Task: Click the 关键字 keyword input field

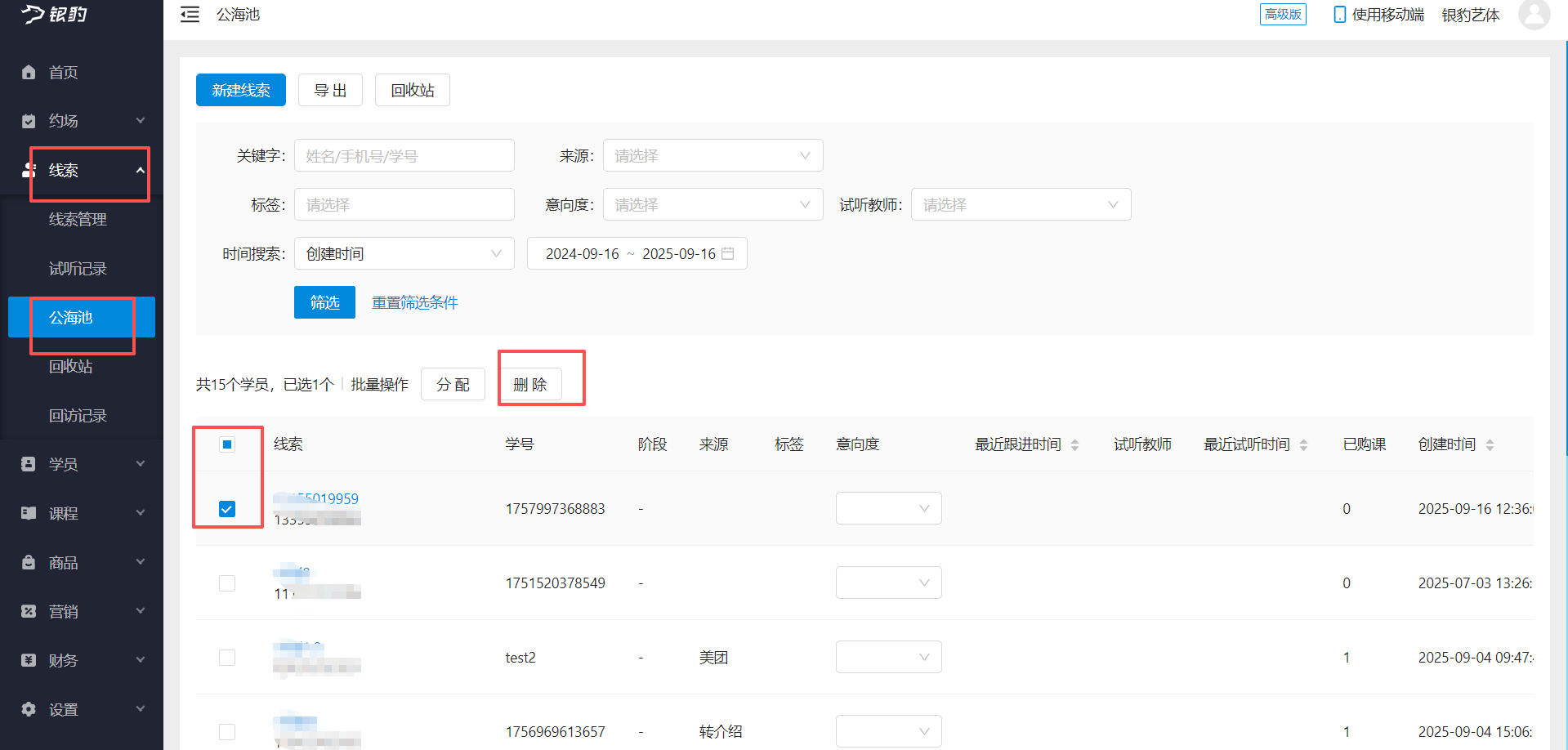Action: [404, 155]
